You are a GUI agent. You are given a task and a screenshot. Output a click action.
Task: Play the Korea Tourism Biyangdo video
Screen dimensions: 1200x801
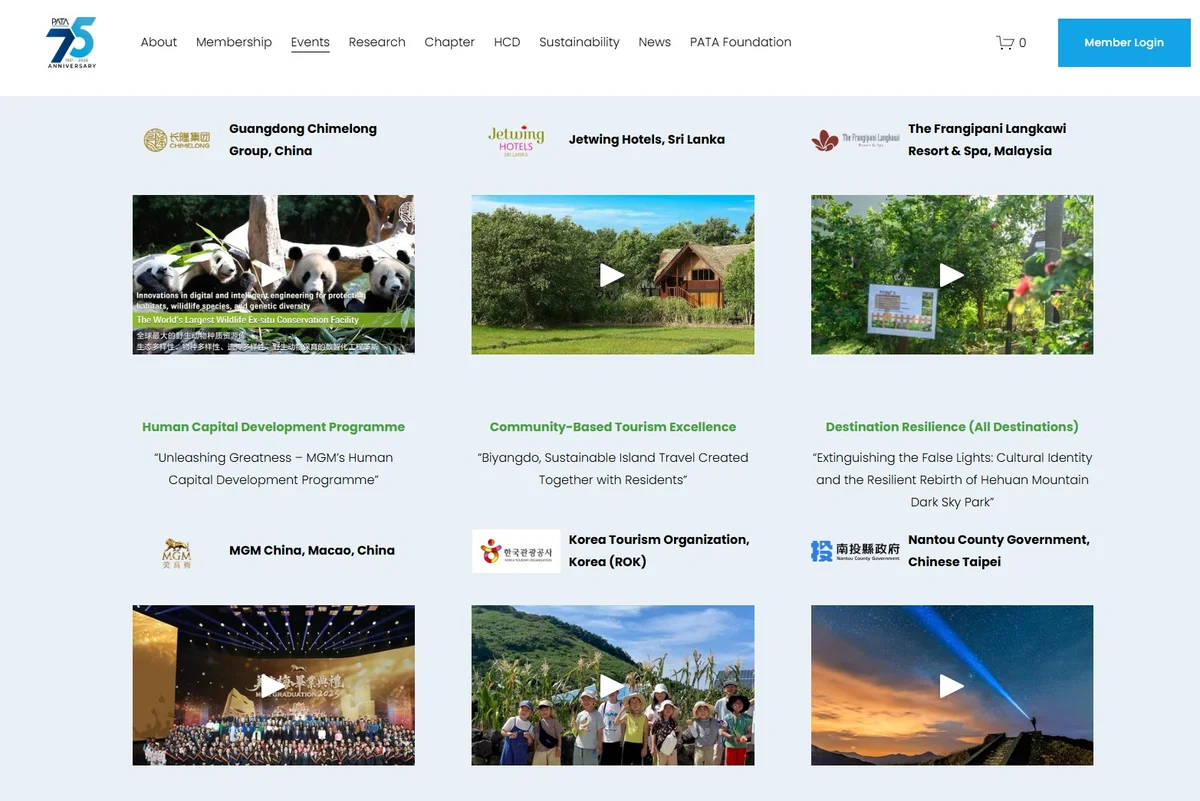[x=612, y=685]
